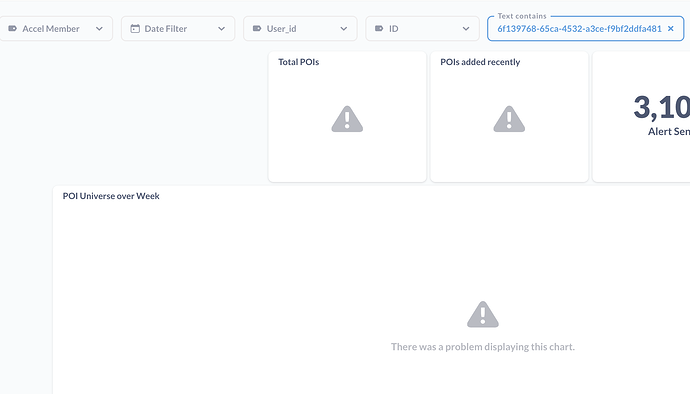This screenshot has height=394, width=690.
Task: Click the label icon beside User_id
Action: click(x=257, y=29)
